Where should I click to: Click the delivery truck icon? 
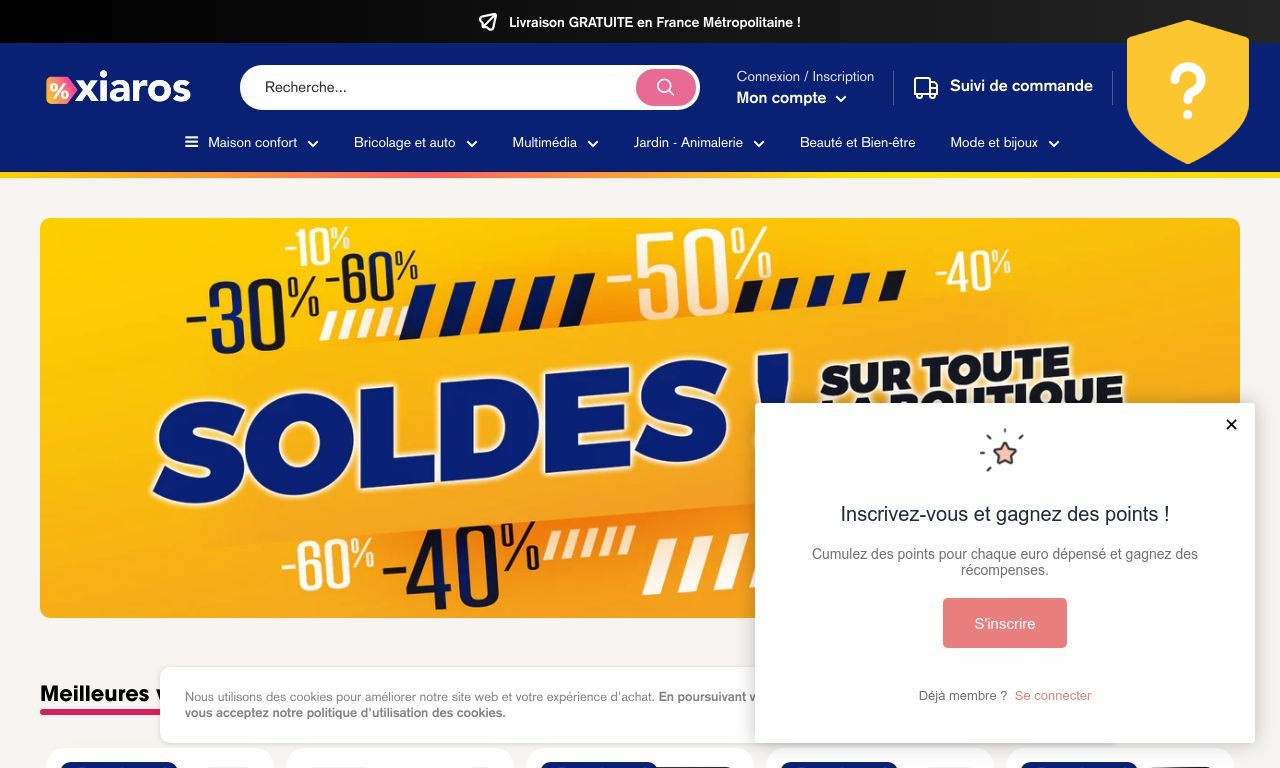click(x=926, y=88)
